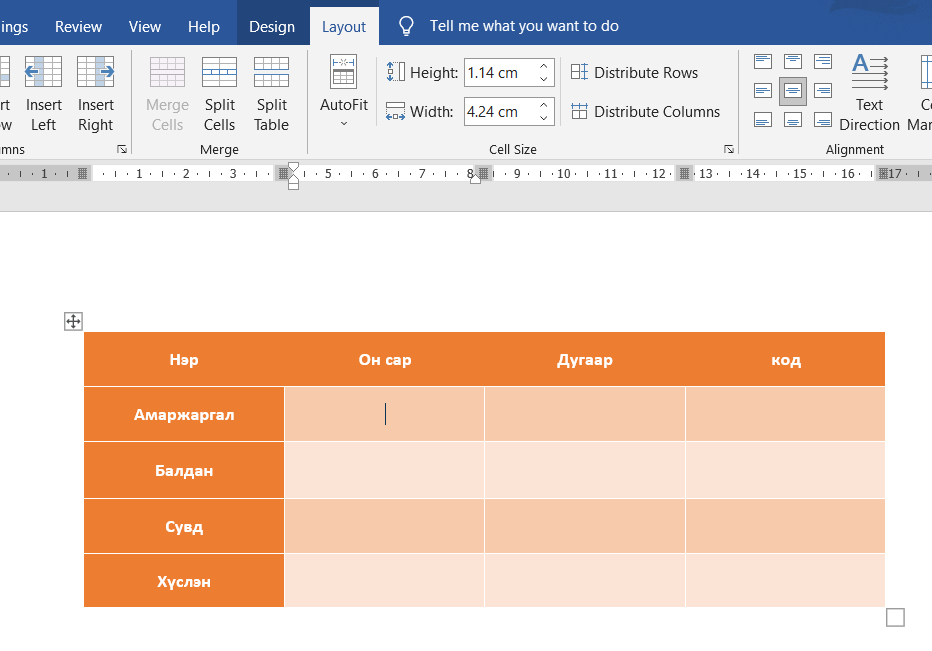Click Split Table button
Viewport: 932px width, 651px height.
[272, 94]
